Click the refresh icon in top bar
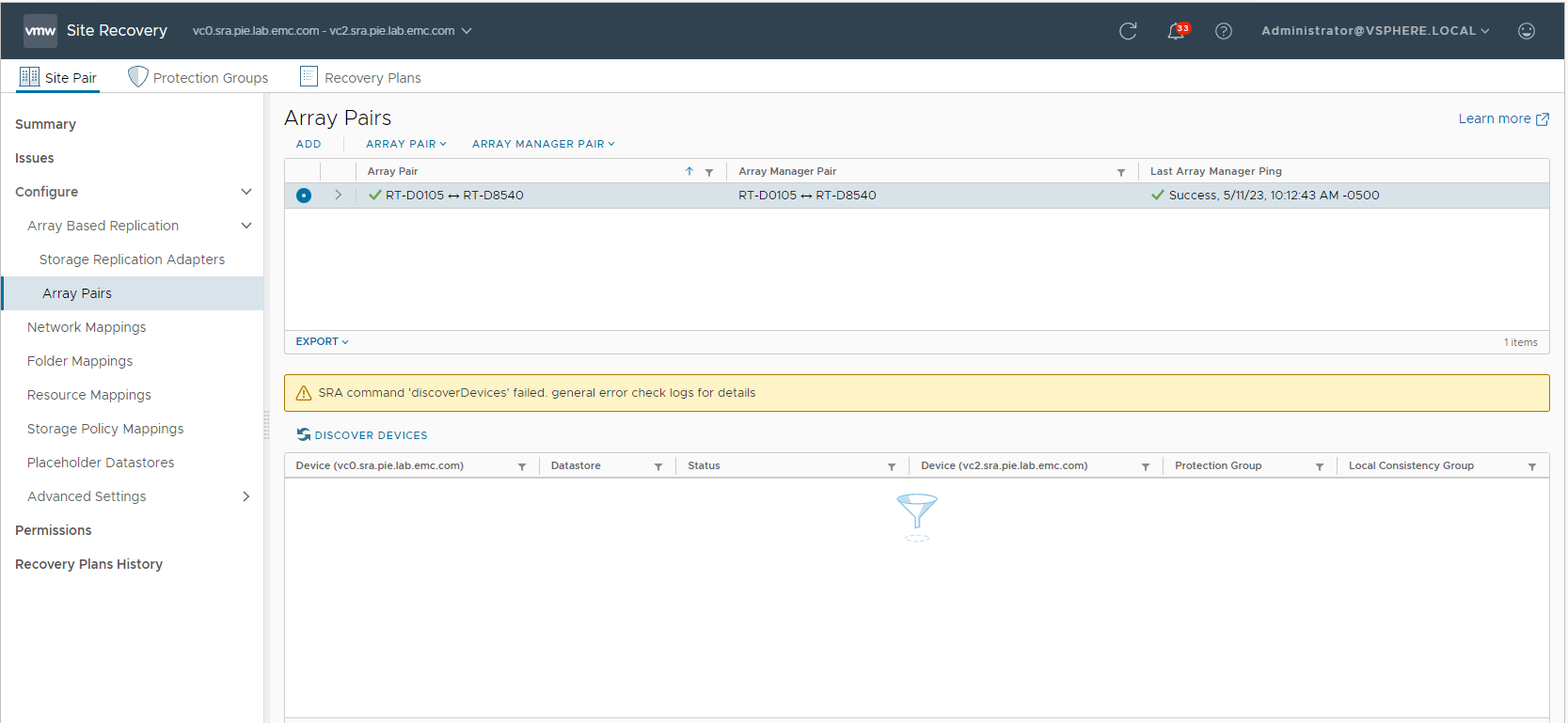The image size is (1568, 723). point(1128,31)
